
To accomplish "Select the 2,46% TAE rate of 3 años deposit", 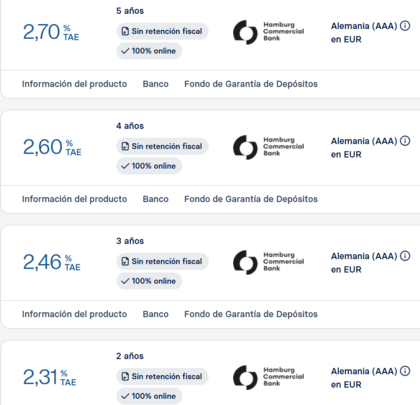I will [52, 262].
